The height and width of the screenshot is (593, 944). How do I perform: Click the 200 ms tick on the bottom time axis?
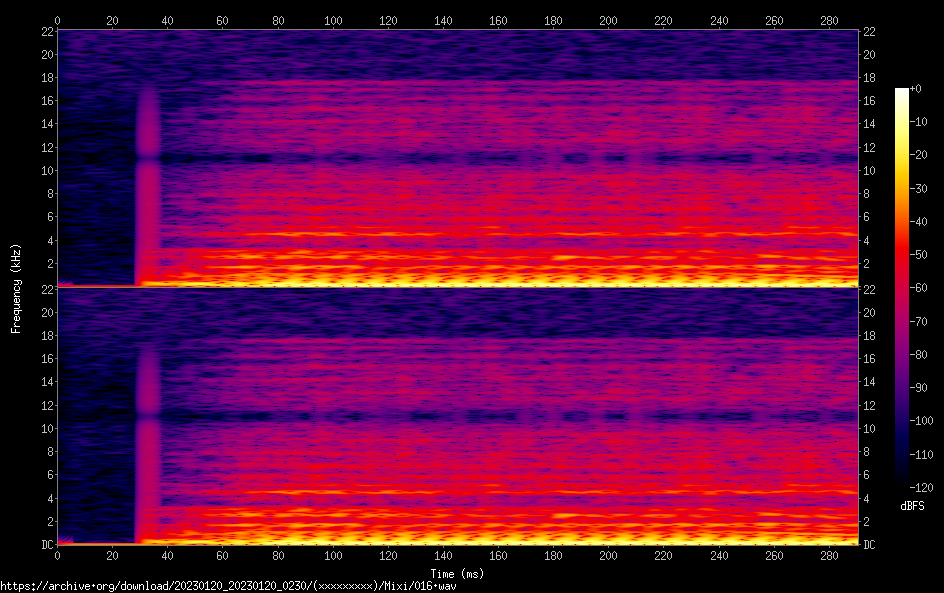pos(608,555)
